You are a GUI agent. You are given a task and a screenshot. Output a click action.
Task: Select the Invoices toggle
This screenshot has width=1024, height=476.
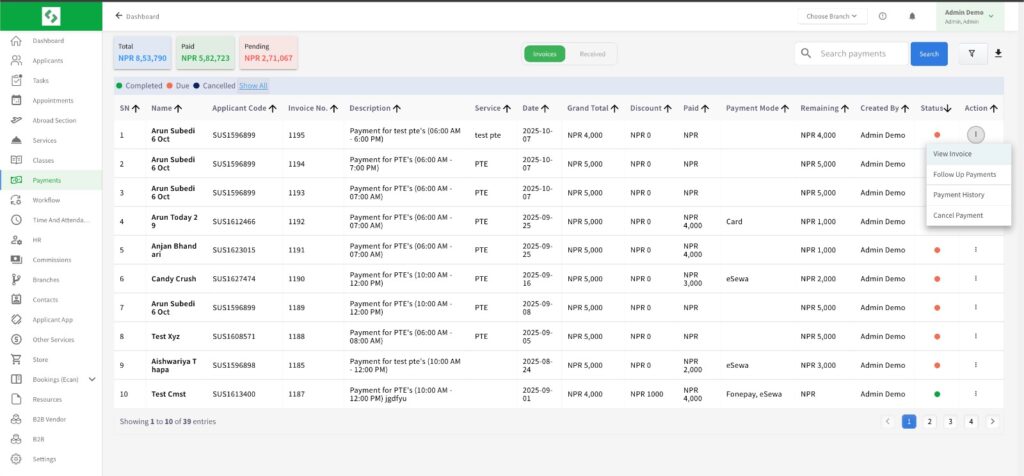545,54
